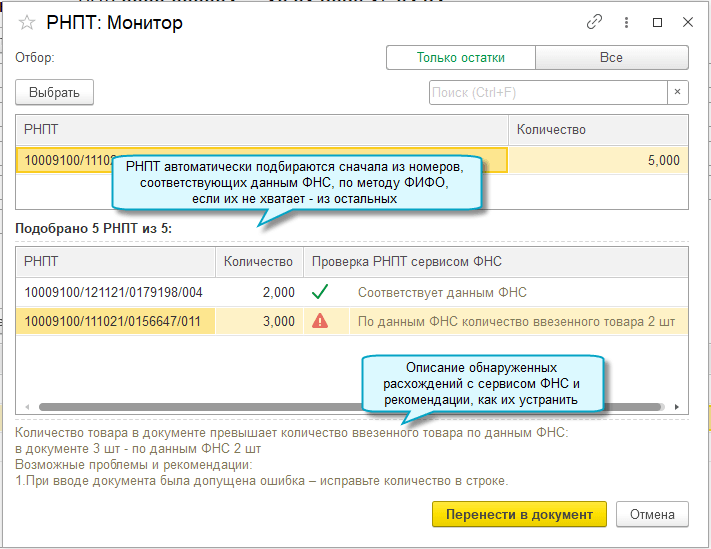Click the red warning triangle icon
Viewport: 711px width, 549px height.
pos(320,321)
